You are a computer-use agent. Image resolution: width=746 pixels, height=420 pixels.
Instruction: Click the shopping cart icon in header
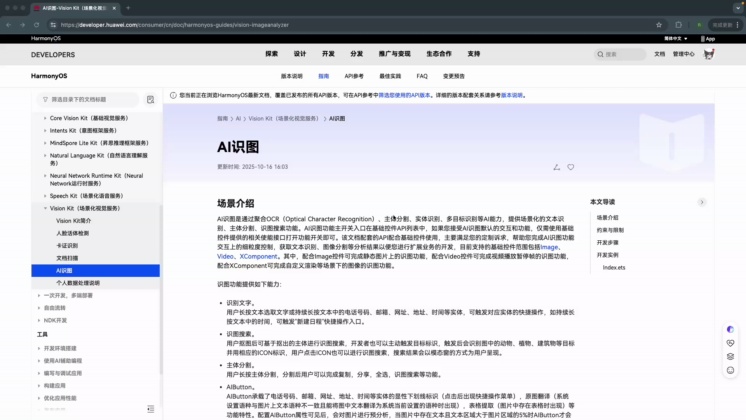point(709,54)
